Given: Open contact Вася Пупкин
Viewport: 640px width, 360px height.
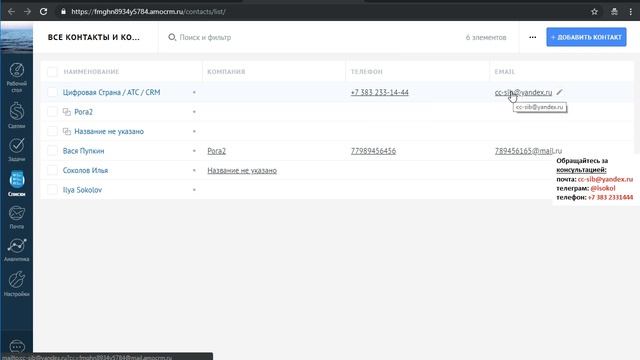Looking at the screenshot, I should click(84, 151).
